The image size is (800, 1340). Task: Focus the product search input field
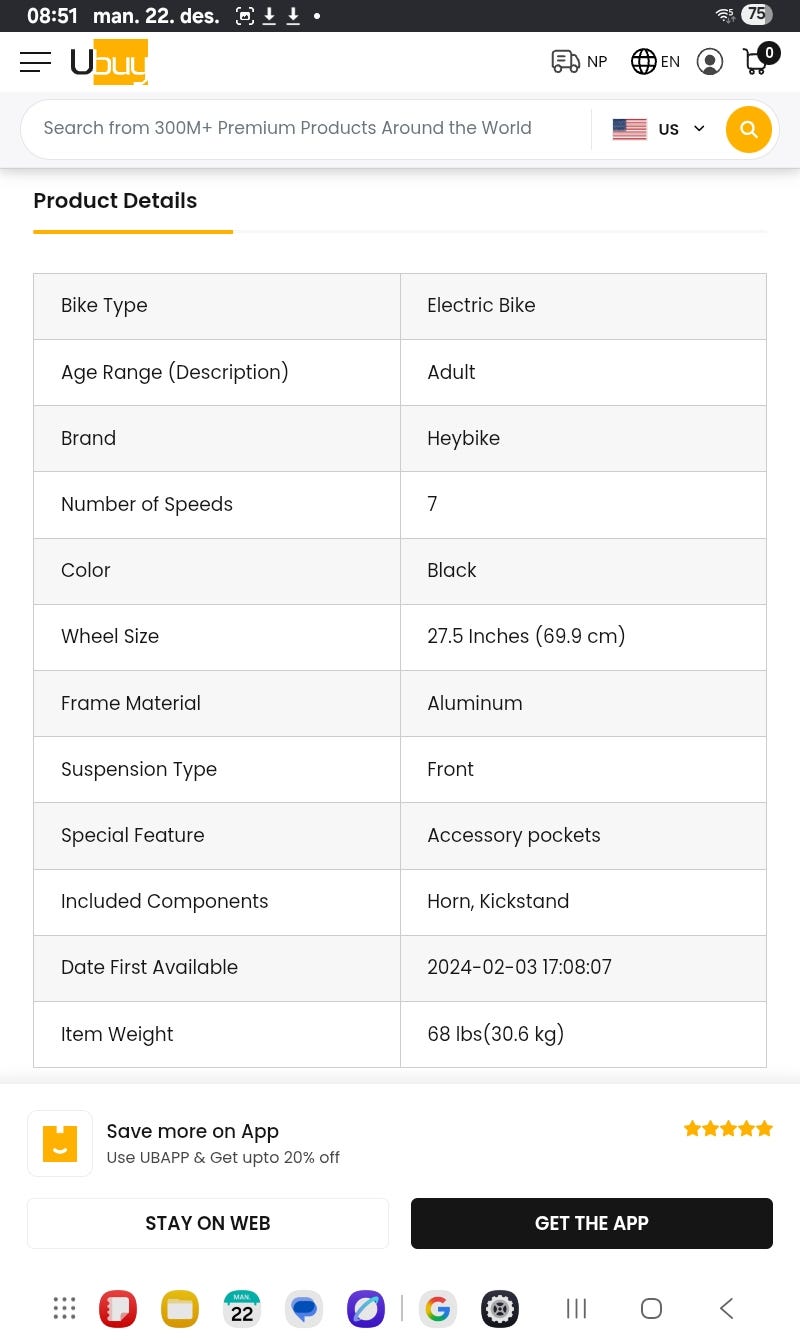click(300, 129)
